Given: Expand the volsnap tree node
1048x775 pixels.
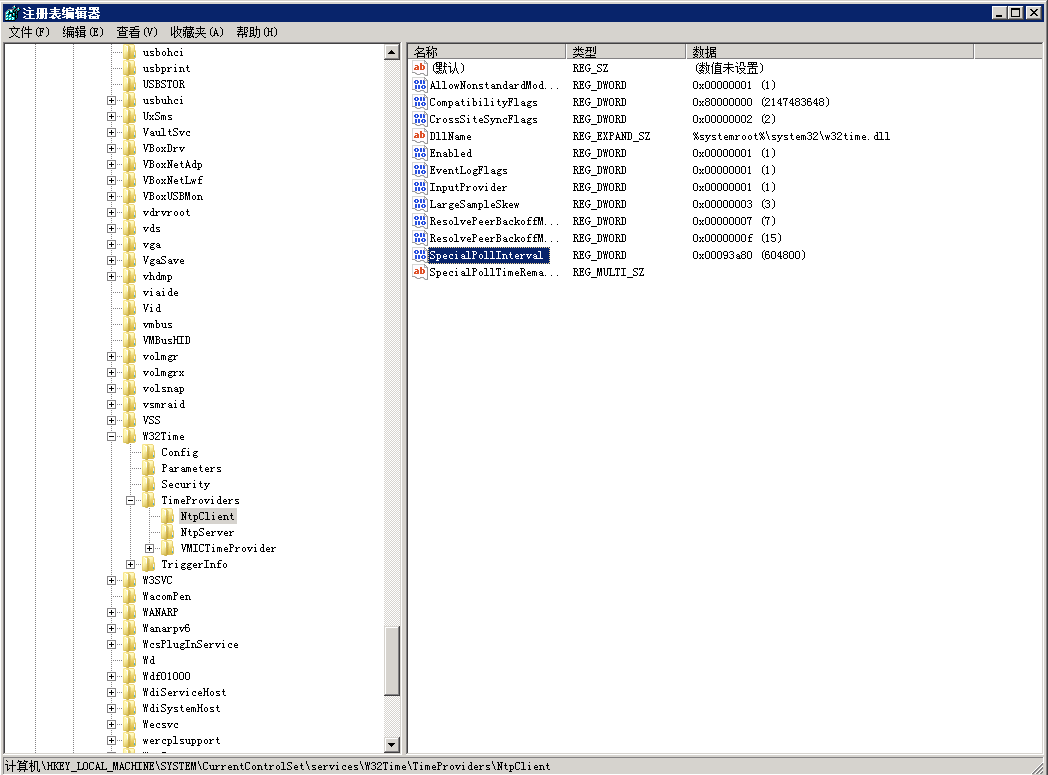Looking at the screenshot, I should (x=112, y=388).
